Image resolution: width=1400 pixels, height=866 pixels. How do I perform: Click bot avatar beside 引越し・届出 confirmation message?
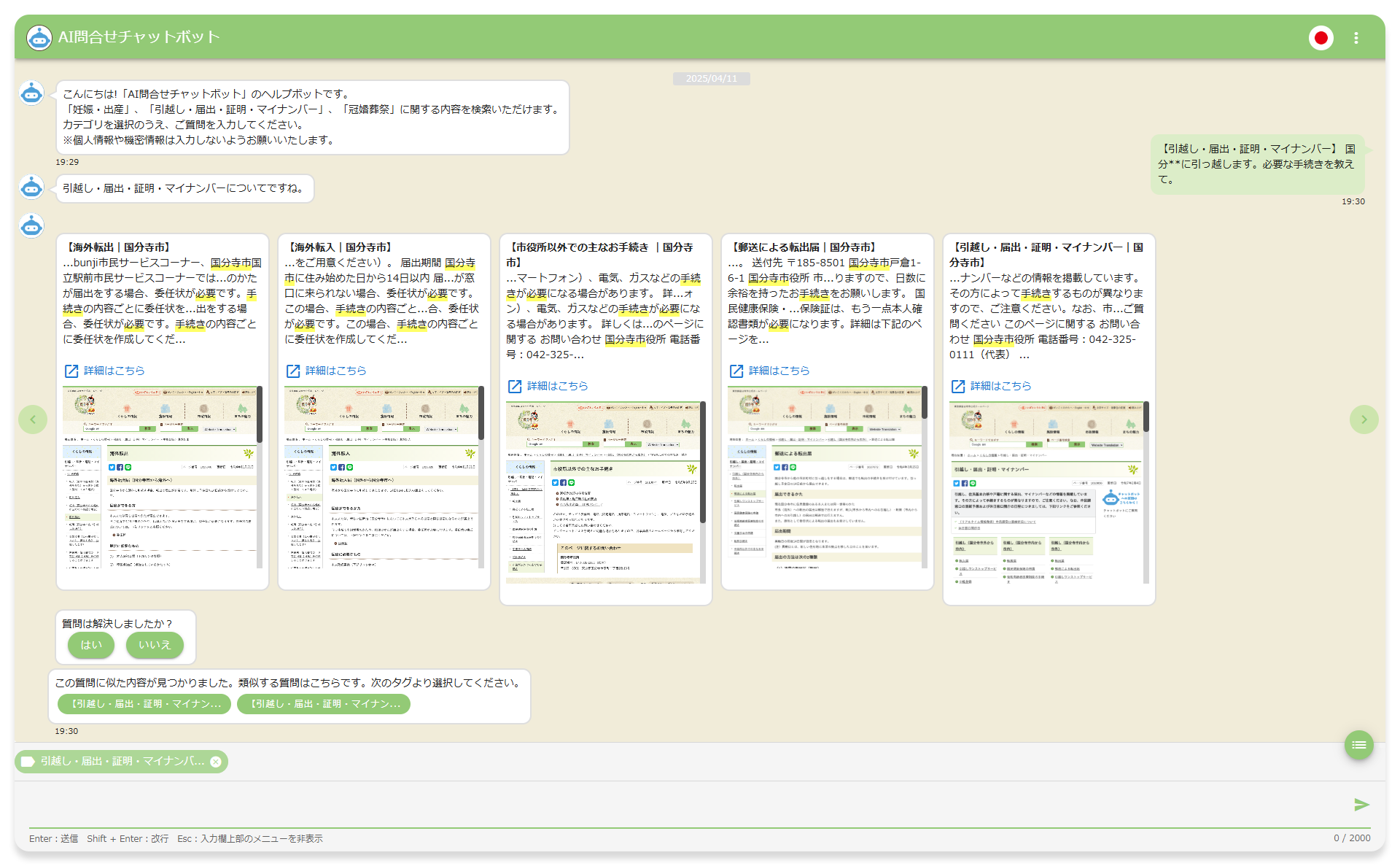(x=31, y=187)
